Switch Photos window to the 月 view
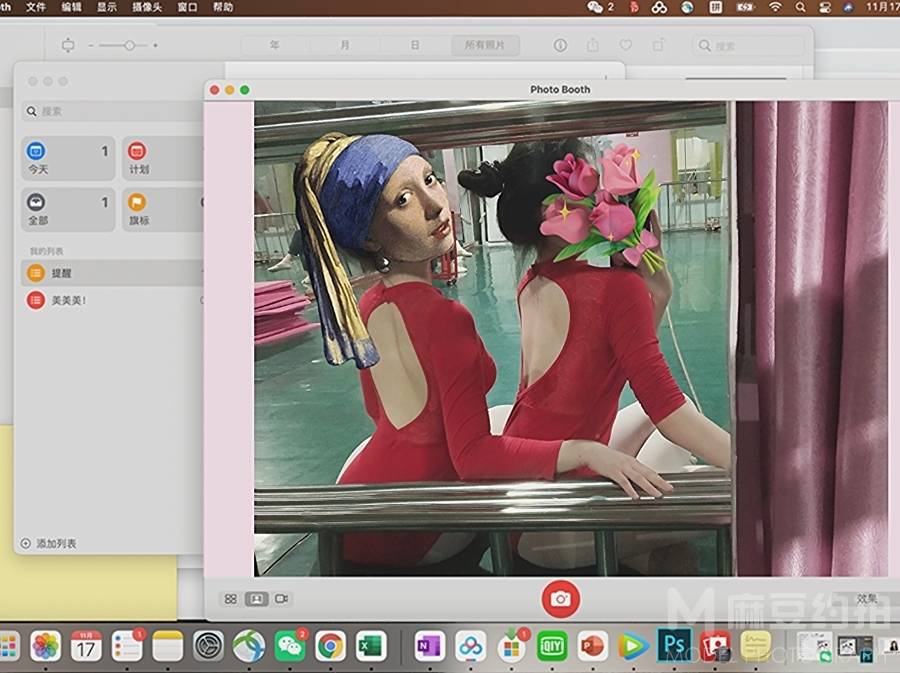 (x=345, y=45)
